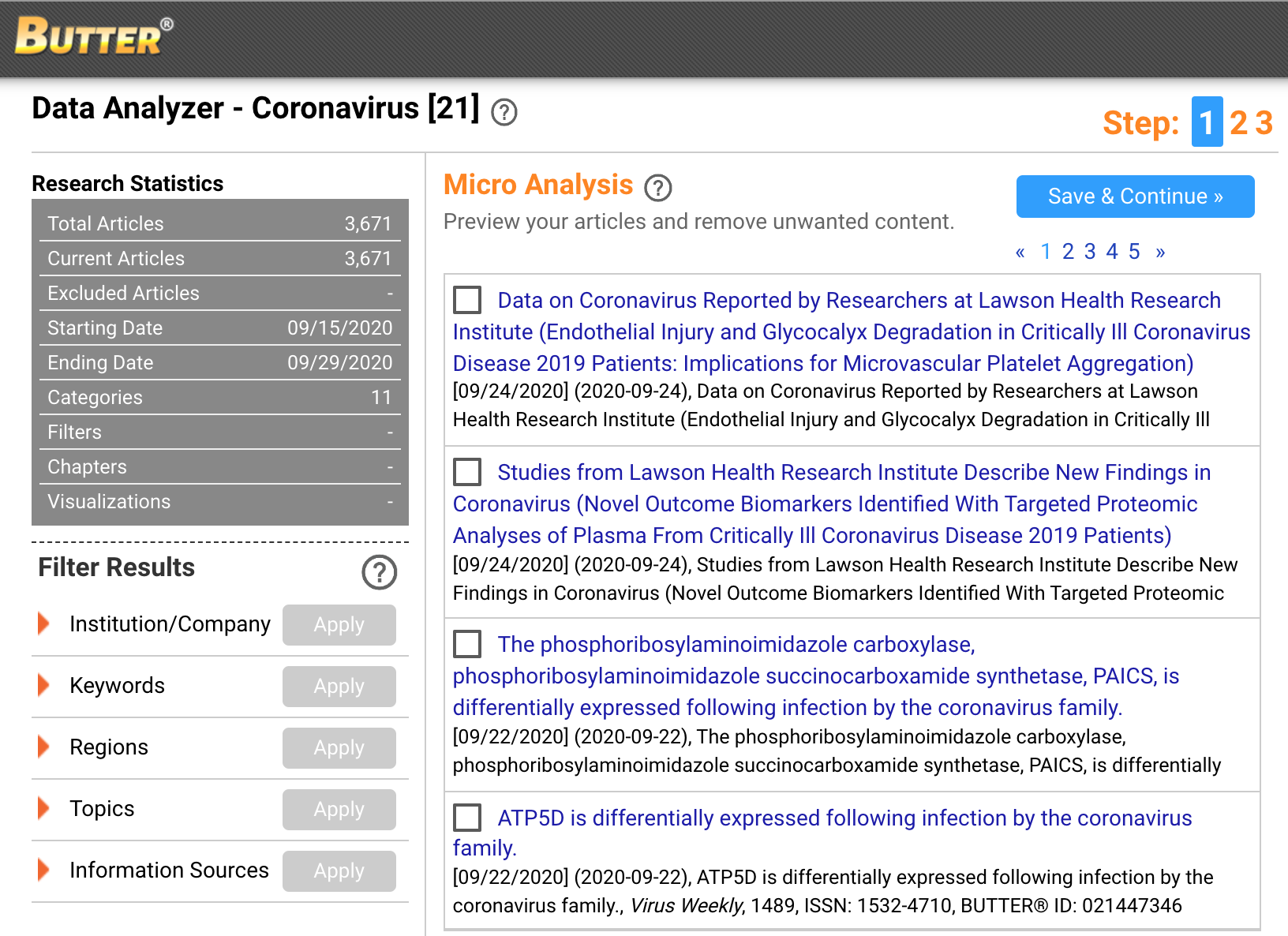This screenshot has height=936, width=1288.
Task: Click the Micro Analysis heading
Action: point(538,185)
